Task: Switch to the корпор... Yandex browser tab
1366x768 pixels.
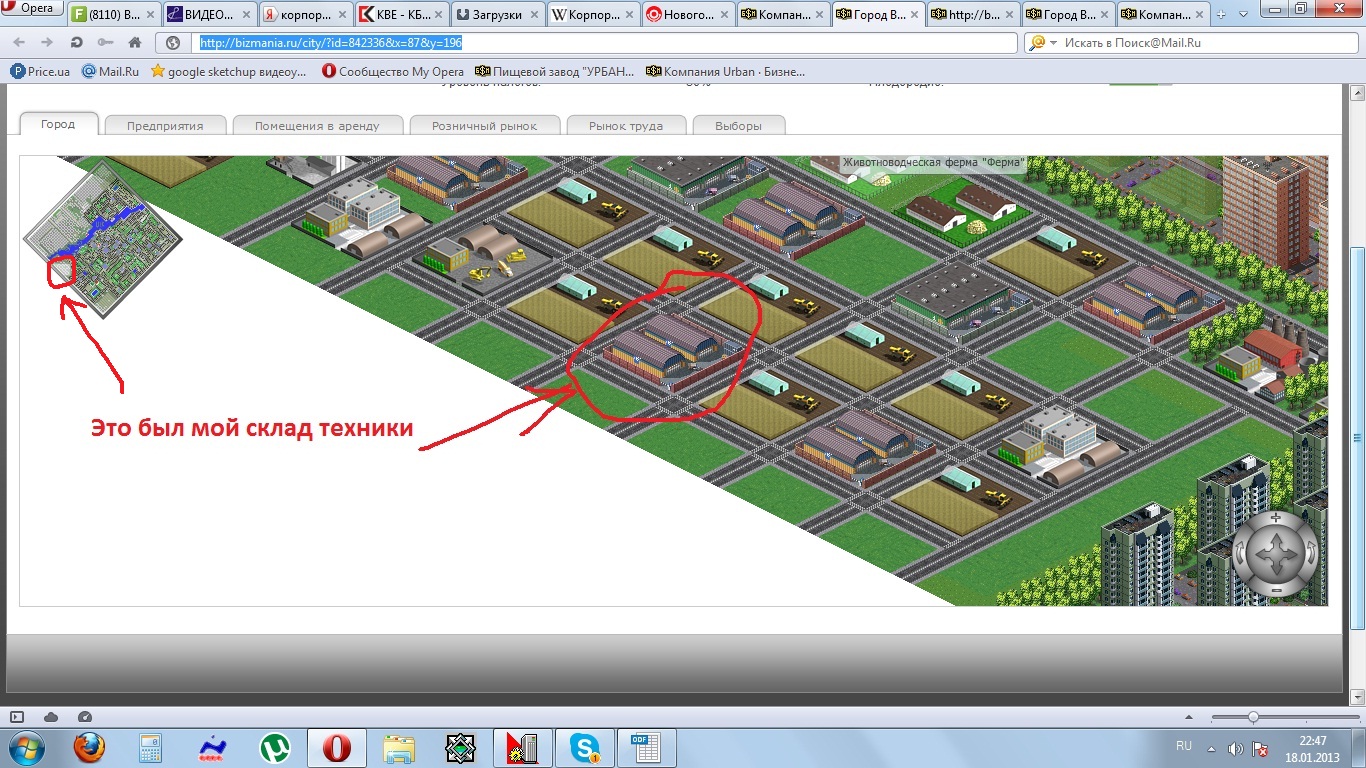Action: 306,15
